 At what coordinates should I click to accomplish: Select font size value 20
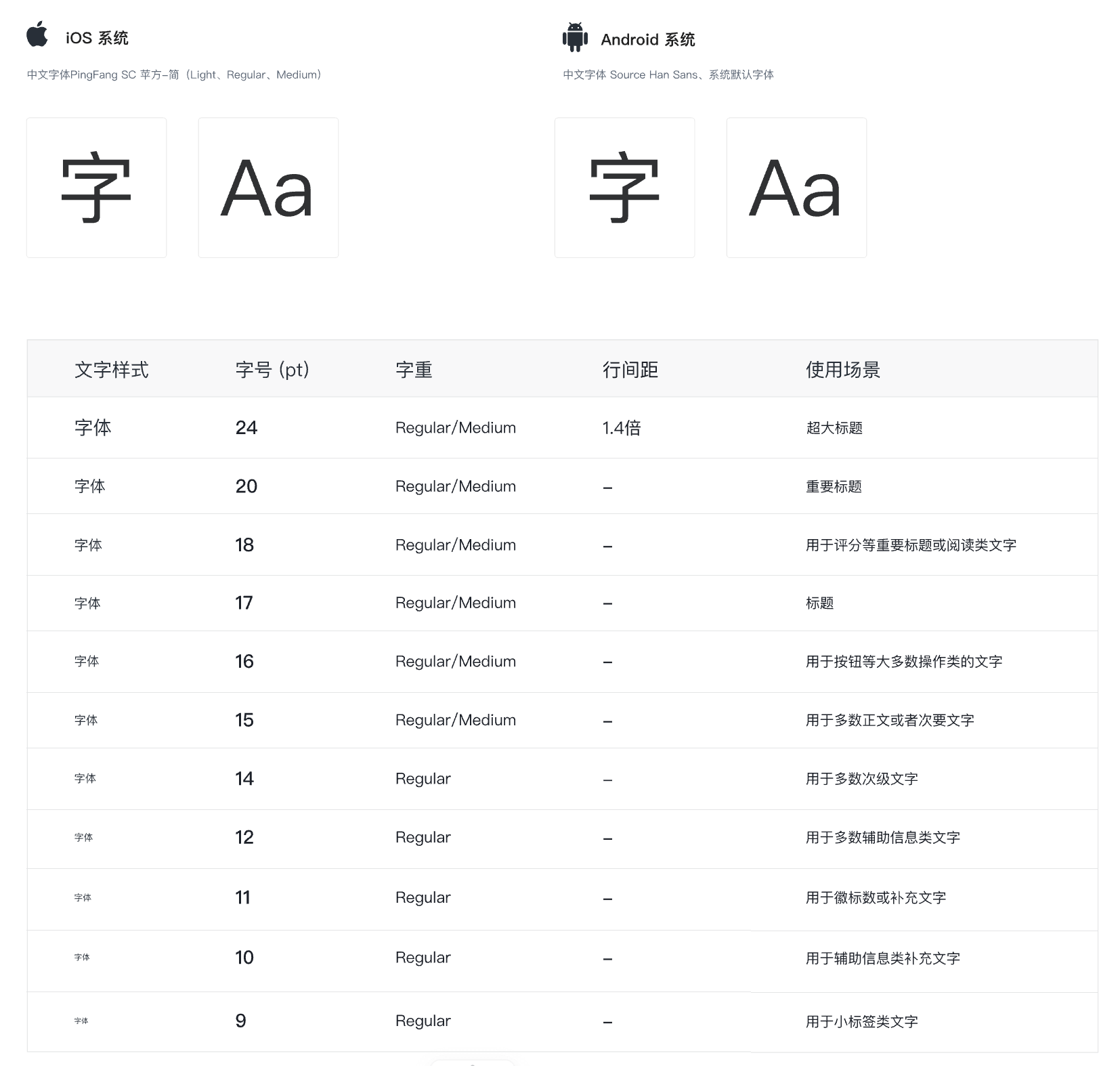tap(246, 486)
